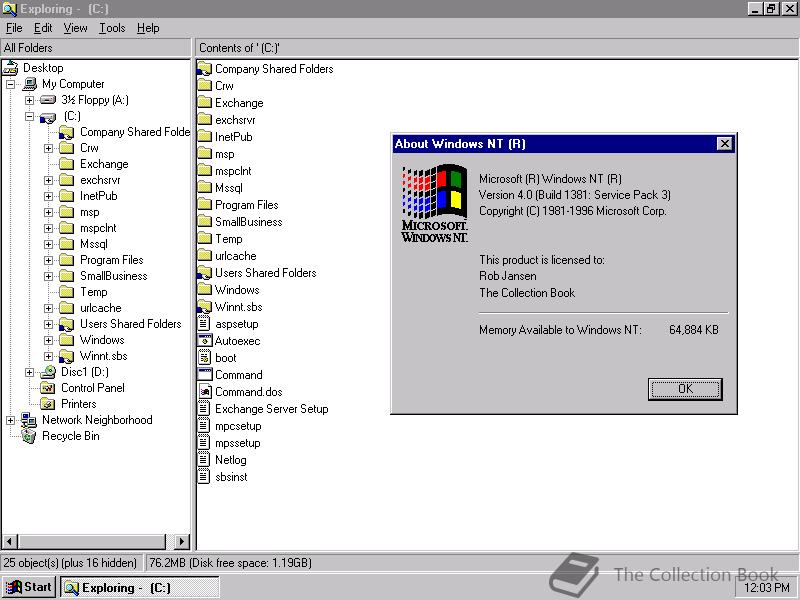Click the Exploring - (C:) taskbar button
The width and height of the screenshot is (800, 600).
coord(140,588)
